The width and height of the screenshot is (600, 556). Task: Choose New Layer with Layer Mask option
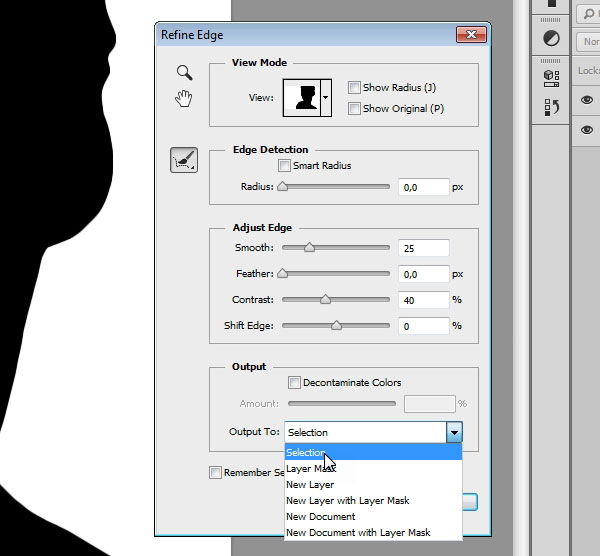pos(347,500)
